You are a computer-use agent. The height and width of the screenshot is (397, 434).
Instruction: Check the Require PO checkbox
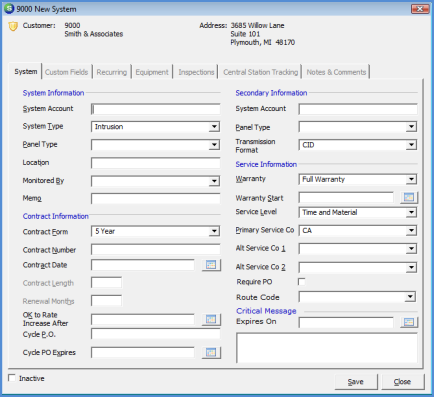(x=302, y=282)
